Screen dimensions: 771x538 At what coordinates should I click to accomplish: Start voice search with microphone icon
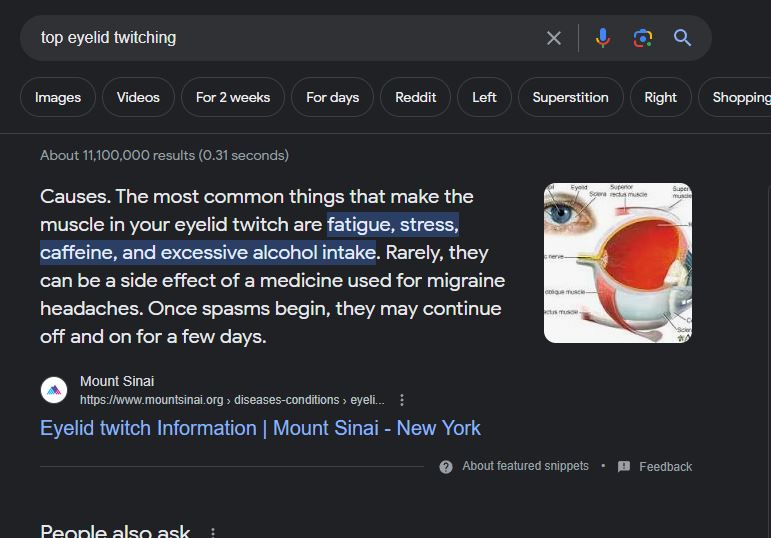click(x=603, y=38)
